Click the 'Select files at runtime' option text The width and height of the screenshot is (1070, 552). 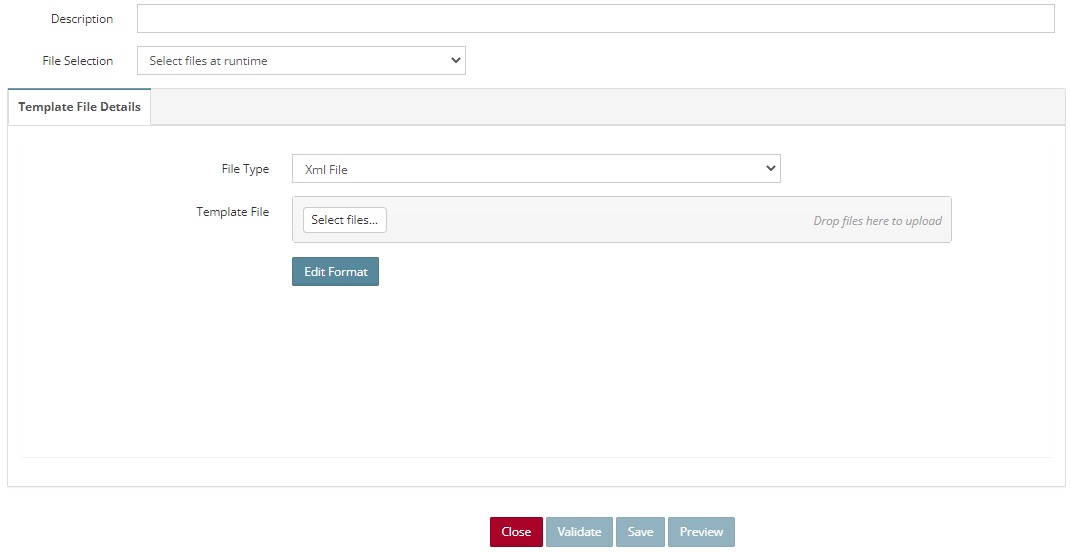pyautogui.click(x=208, y=61)
